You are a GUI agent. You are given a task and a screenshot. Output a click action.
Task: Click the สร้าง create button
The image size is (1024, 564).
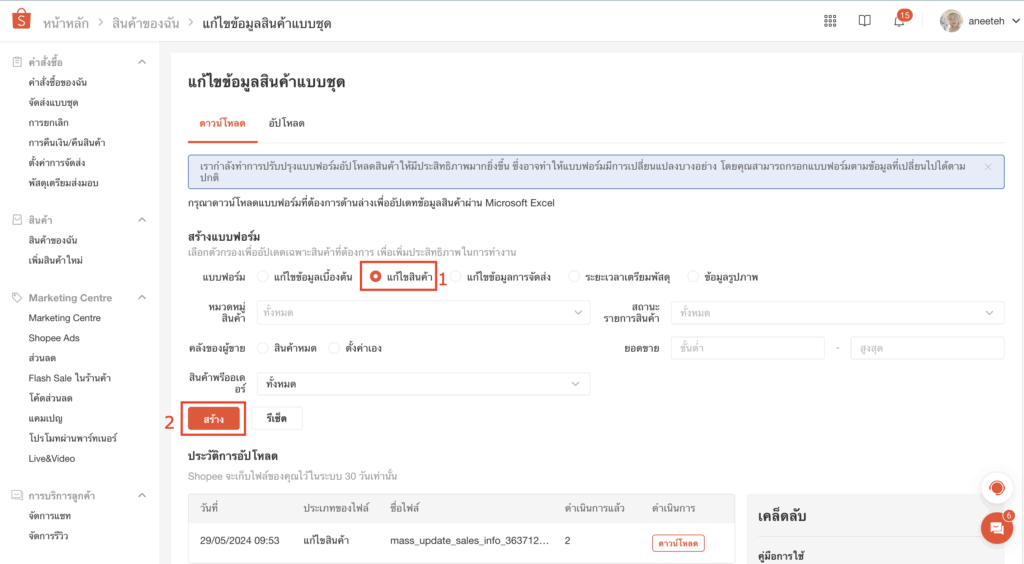click(214, 418)
